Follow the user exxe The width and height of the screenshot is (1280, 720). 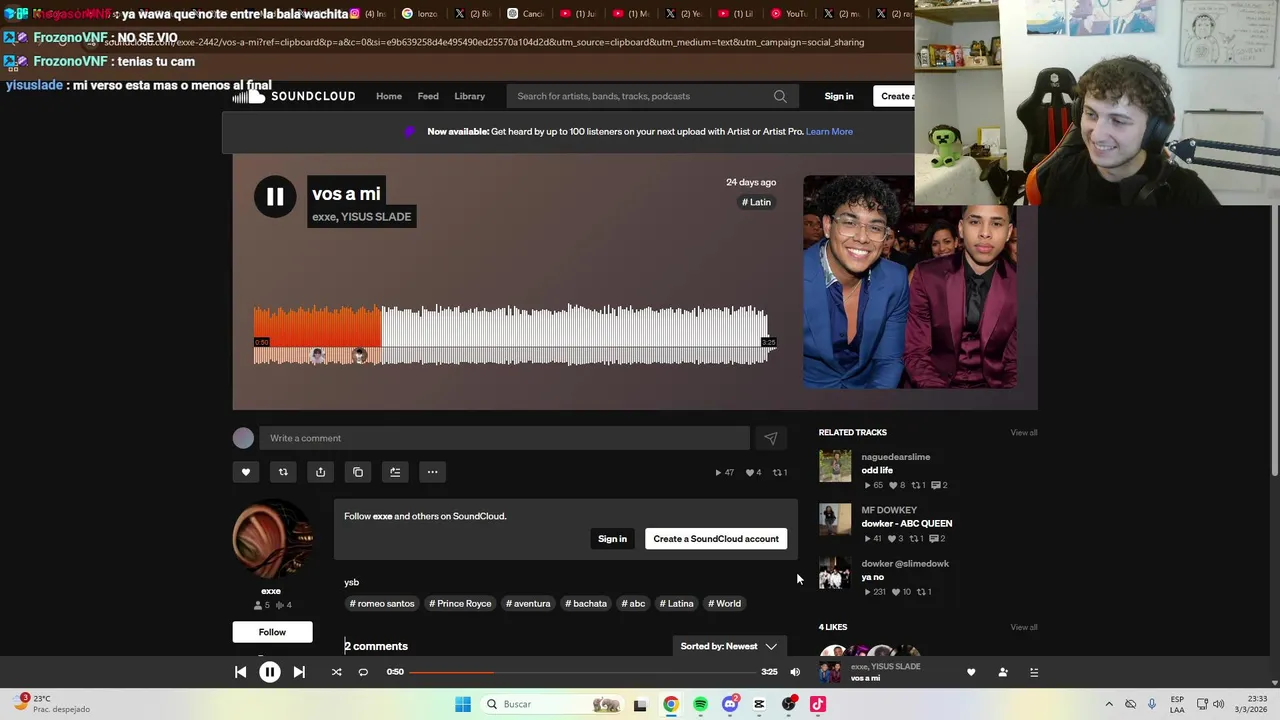point(272,632)
